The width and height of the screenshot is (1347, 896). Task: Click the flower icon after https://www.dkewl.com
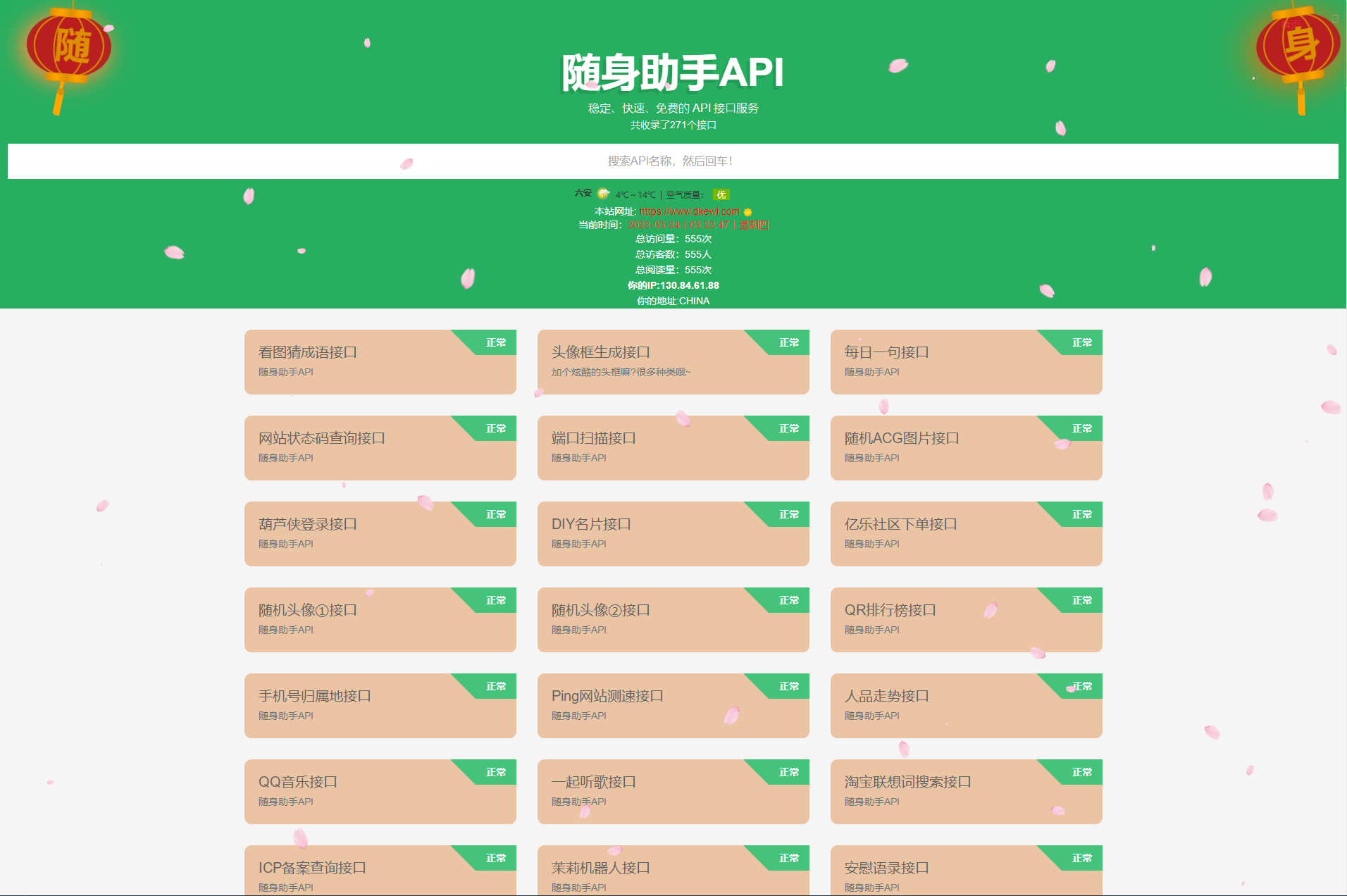[x=747, y=211]
